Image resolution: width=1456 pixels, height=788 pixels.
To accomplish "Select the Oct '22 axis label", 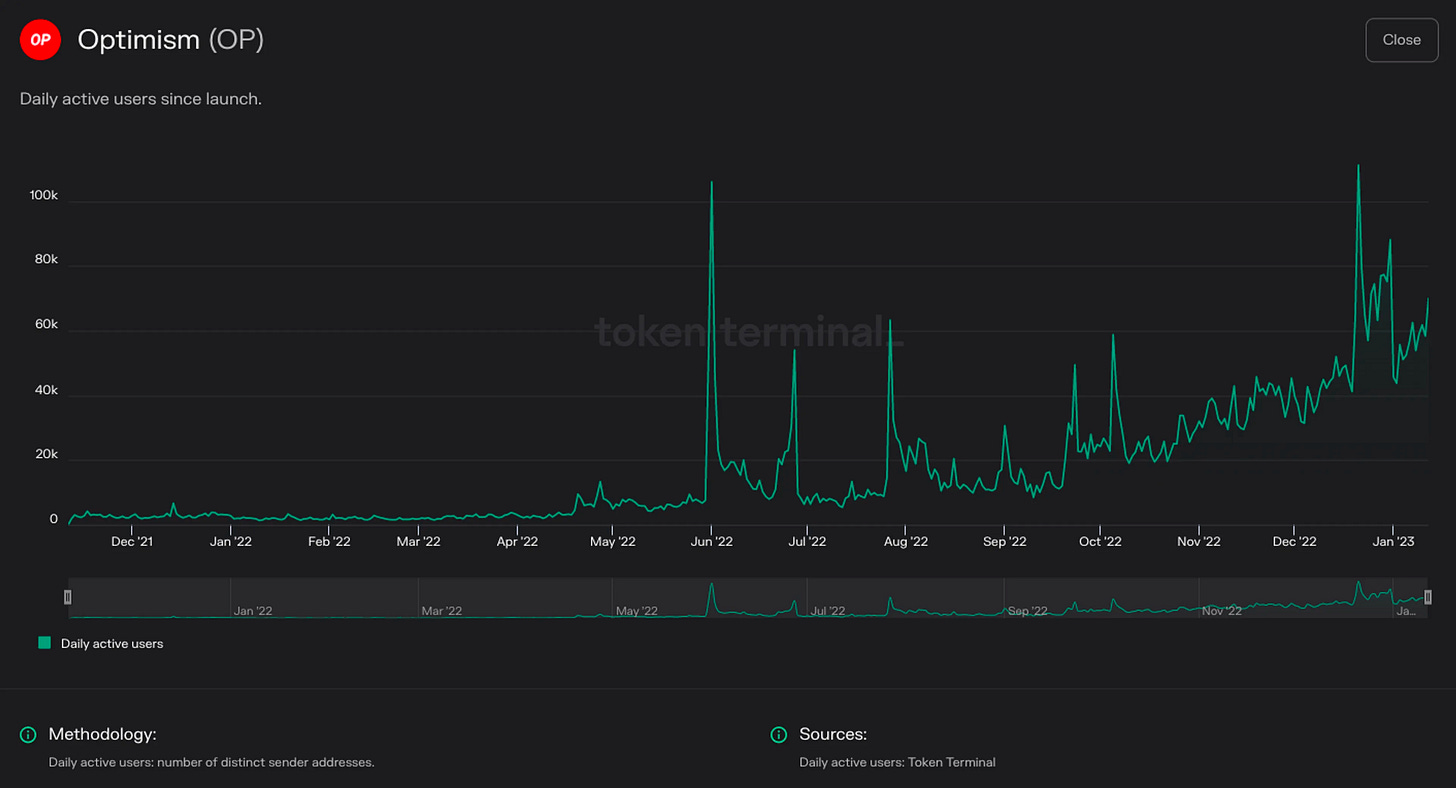I will (x=1101, y=542).
